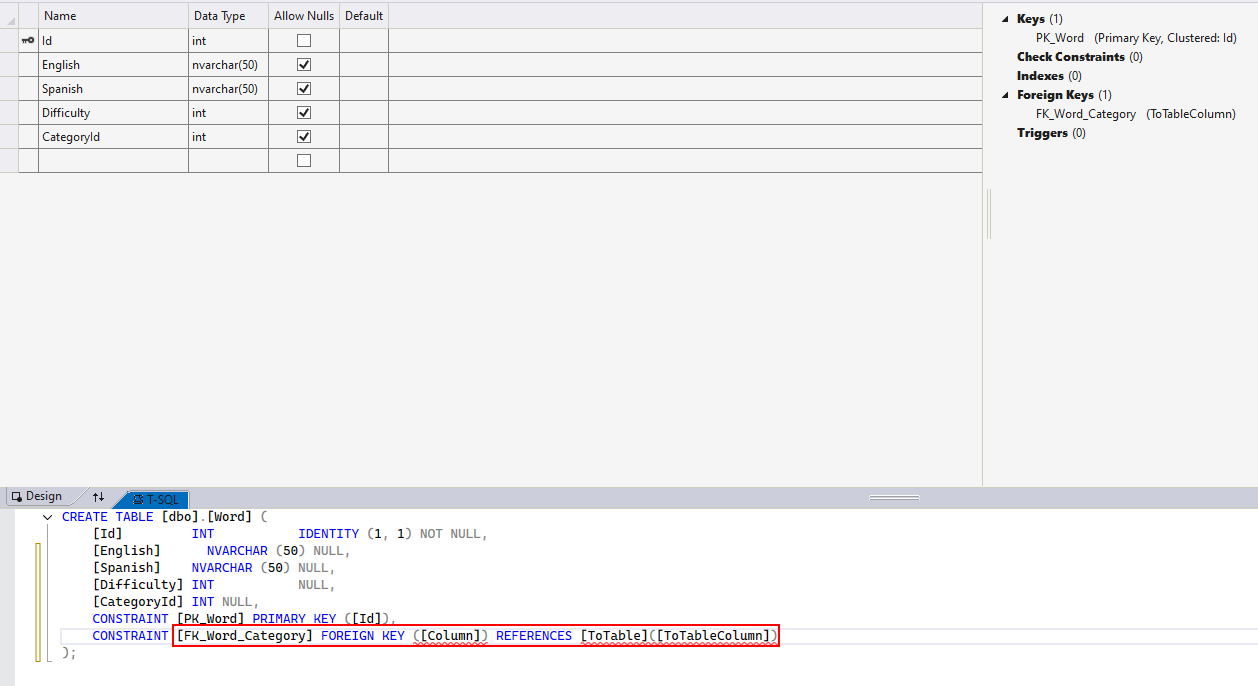The height and width of the screenshot is (686, 1258).
Task: Click the Triggers heading
Action: click(1042, 133)
